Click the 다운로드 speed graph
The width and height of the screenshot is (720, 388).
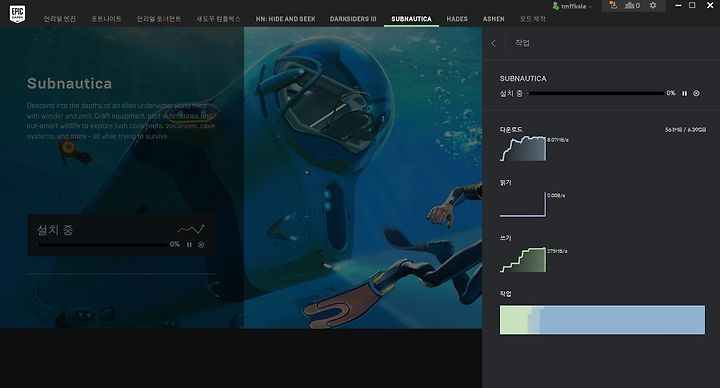click(523, 148)
